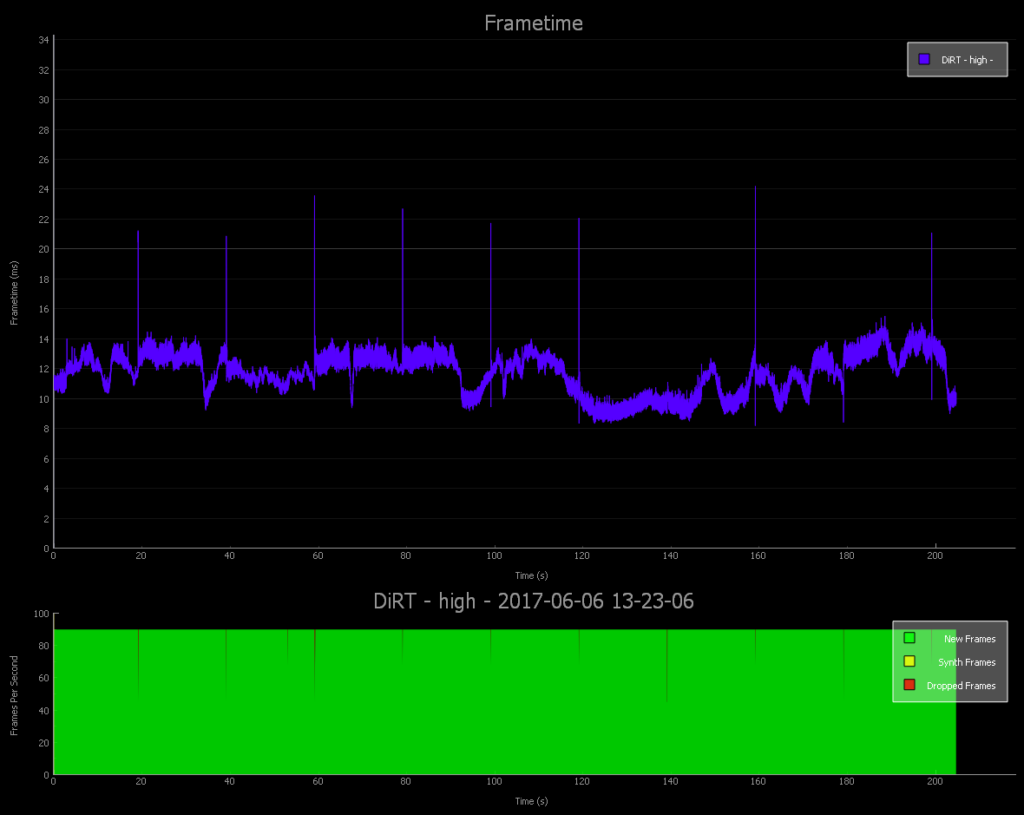Select the 'New Frames' legend text
The width and height of the screenshot is (1024, 815).
point(969,638)
